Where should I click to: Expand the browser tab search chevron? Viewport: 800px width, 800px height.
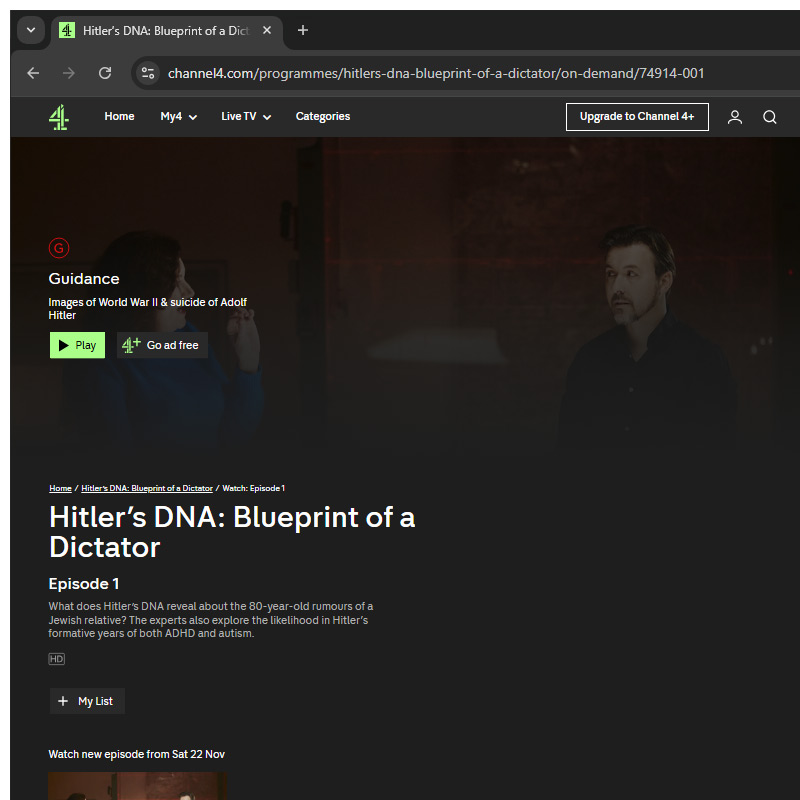pos(30,30)
